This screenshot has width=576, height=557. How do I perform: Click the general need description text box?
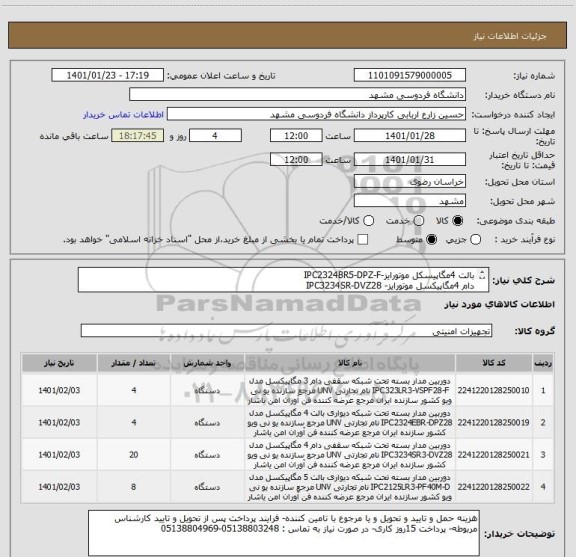pos(283,280)
